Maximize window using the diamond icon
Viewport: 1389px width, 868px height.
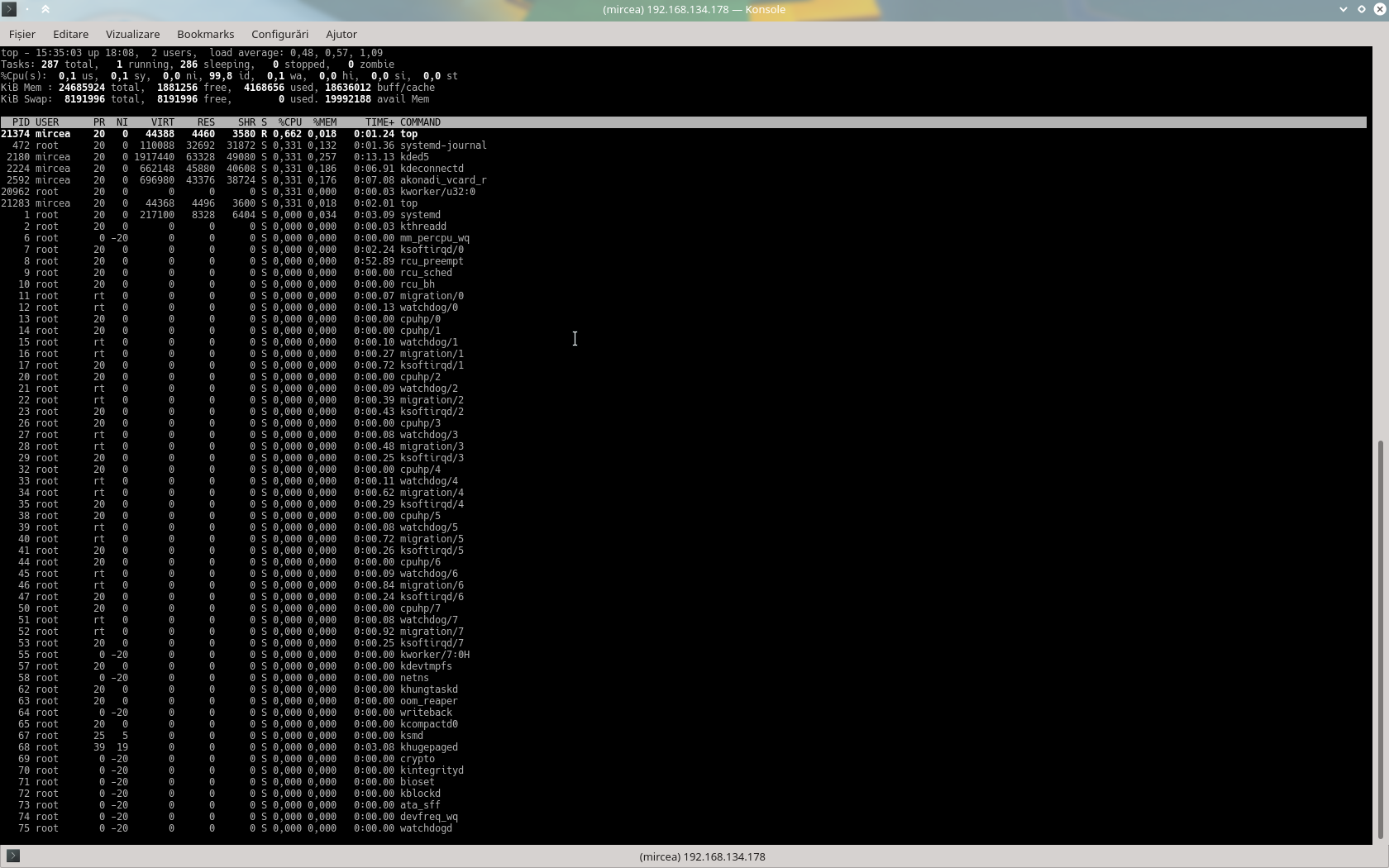[1361, 9]
